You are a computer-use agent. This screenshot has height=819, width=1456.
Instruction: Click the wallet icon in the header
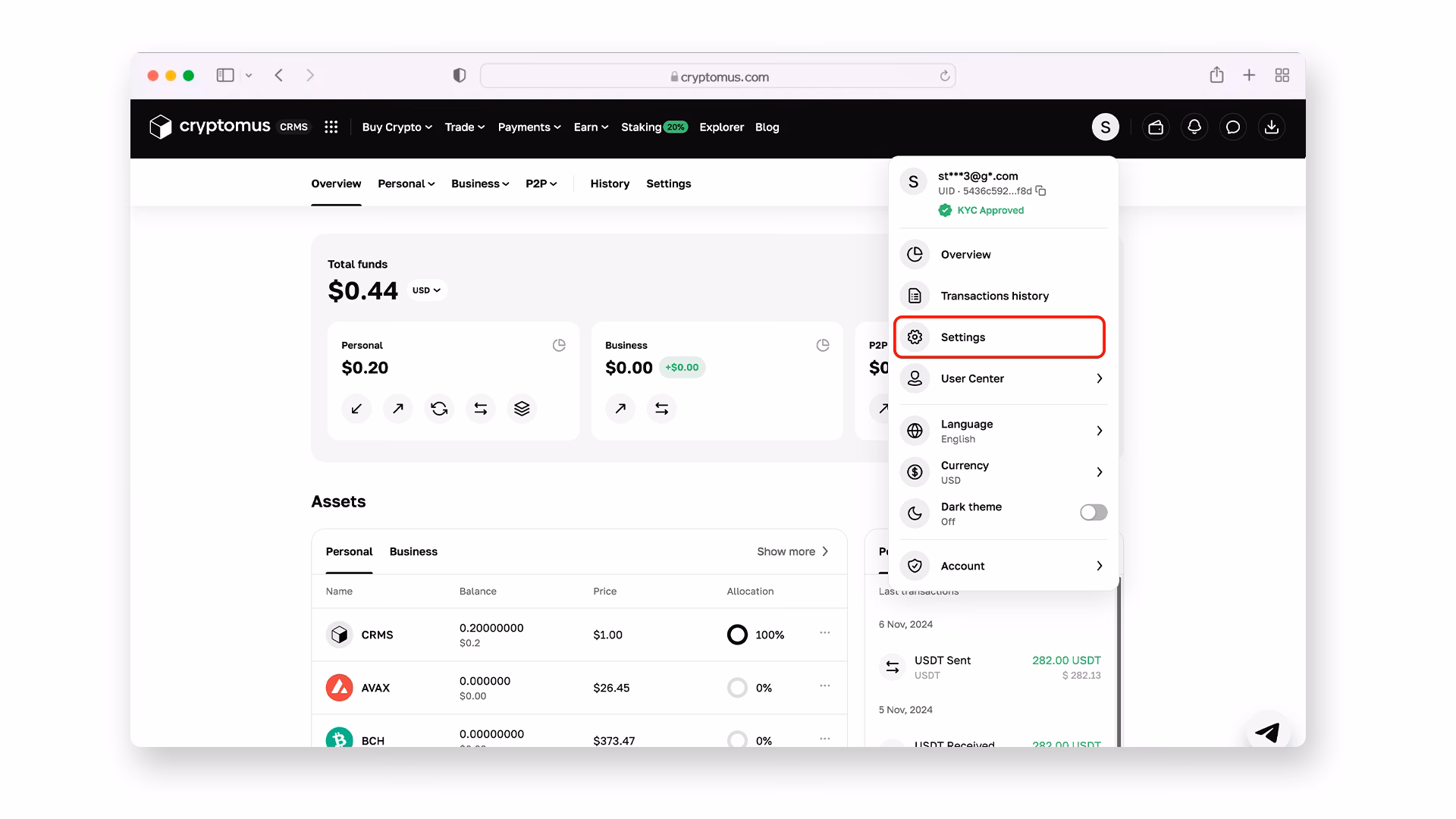point(1156,127)
